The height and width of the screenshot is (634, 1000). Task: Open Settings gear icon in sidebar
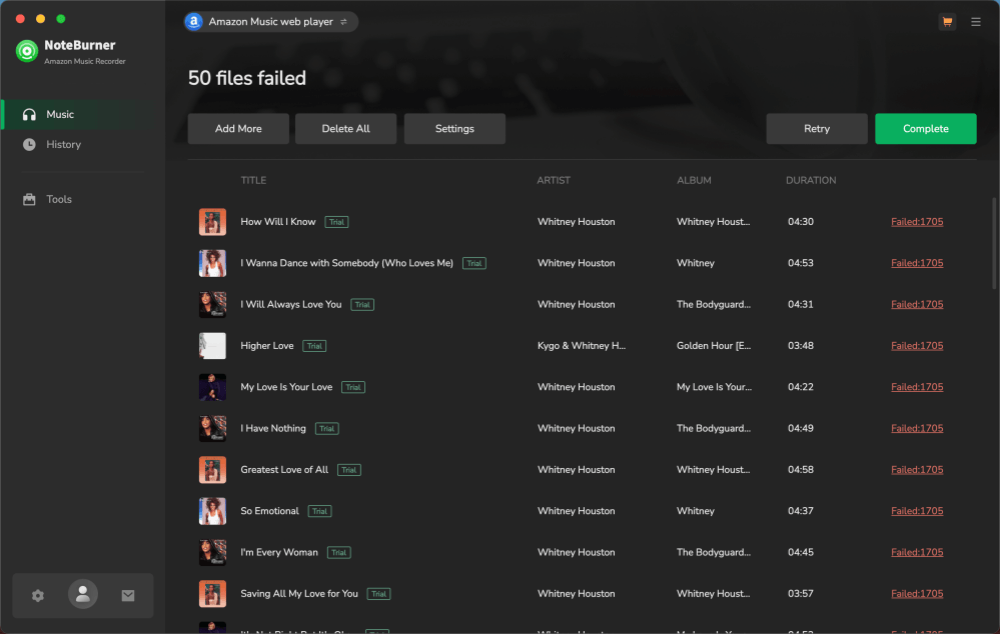tap(38, 595)
